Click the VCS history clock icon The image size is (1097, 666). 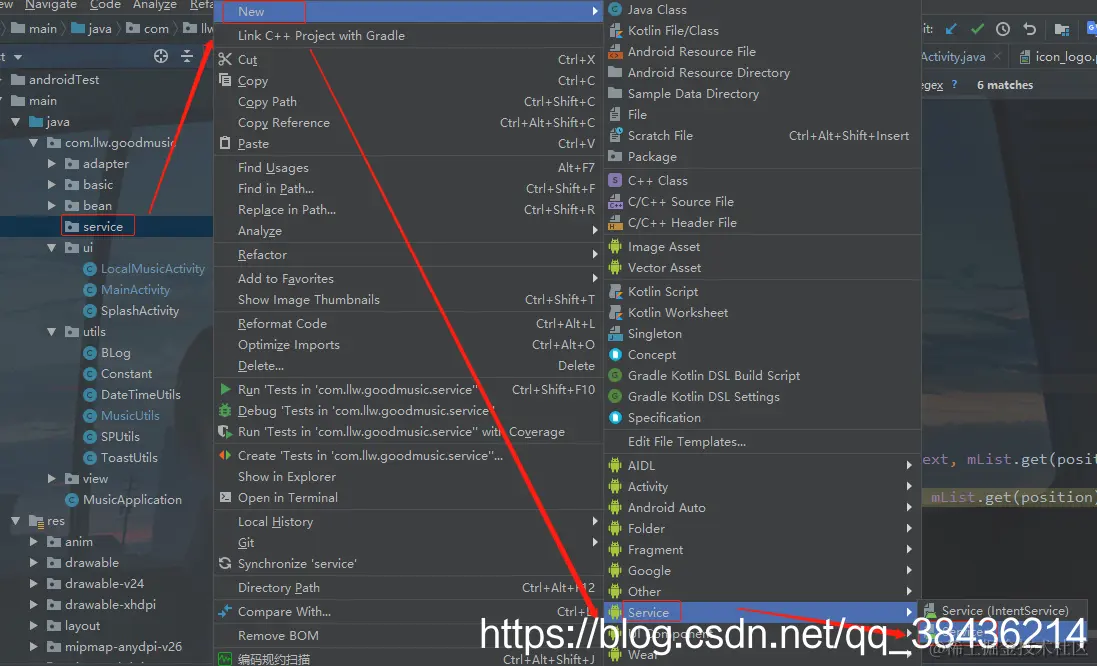1003,29
